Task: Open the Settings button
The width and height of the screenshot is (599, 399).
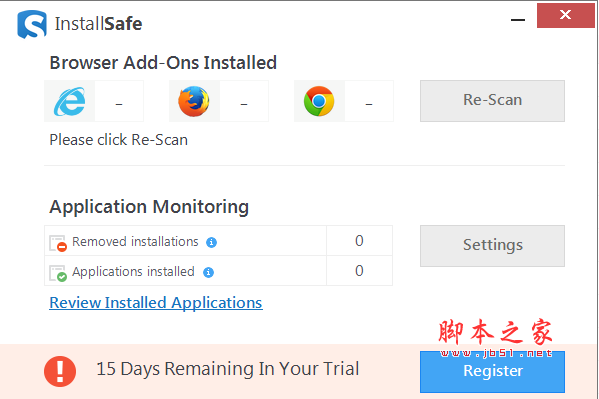Action: 492,246
